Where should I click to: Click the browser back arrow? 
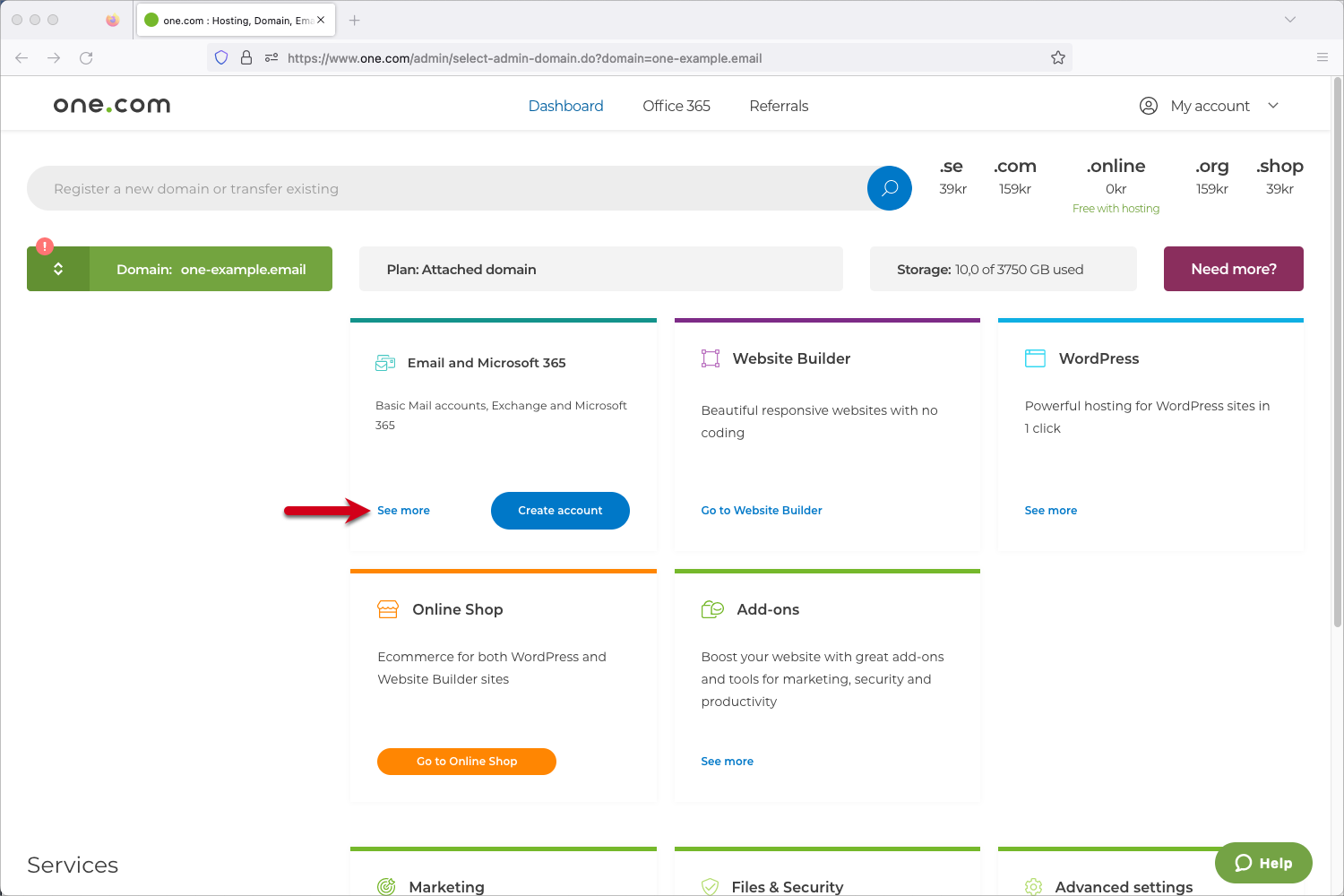(x=22, y=58)
